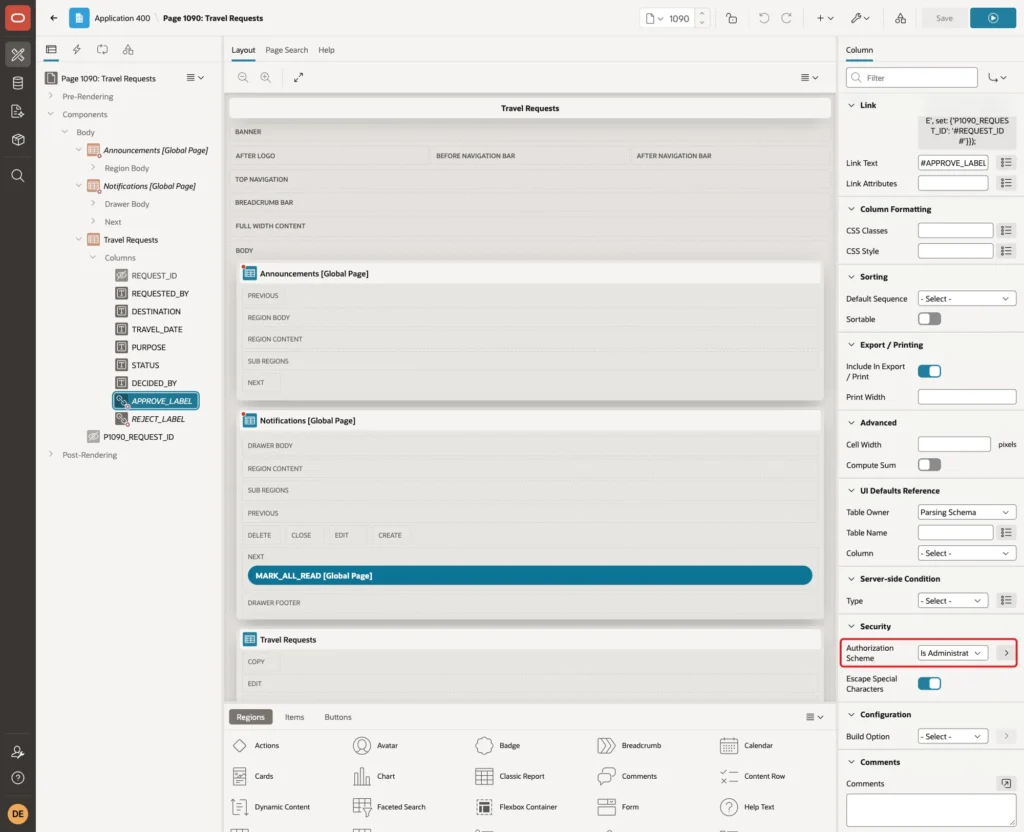Pick the Faceted Search region from gallery
Image resolution: width=1024 pixels, height=832 pixels.
(x=389, y=807)
